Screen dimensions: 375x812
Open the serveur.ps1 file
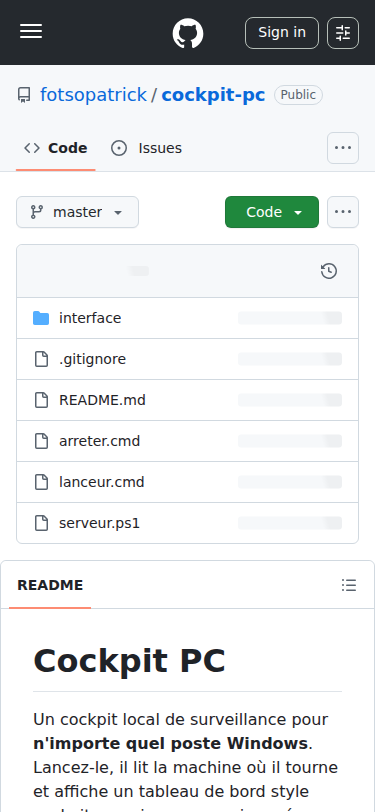pyautogui.click(x=99, y=523)
